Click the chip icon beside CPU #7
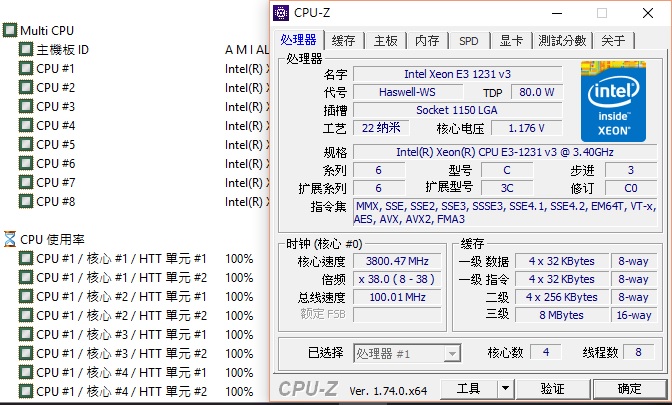This screenshot has height=405, width=672. (26, 182)
